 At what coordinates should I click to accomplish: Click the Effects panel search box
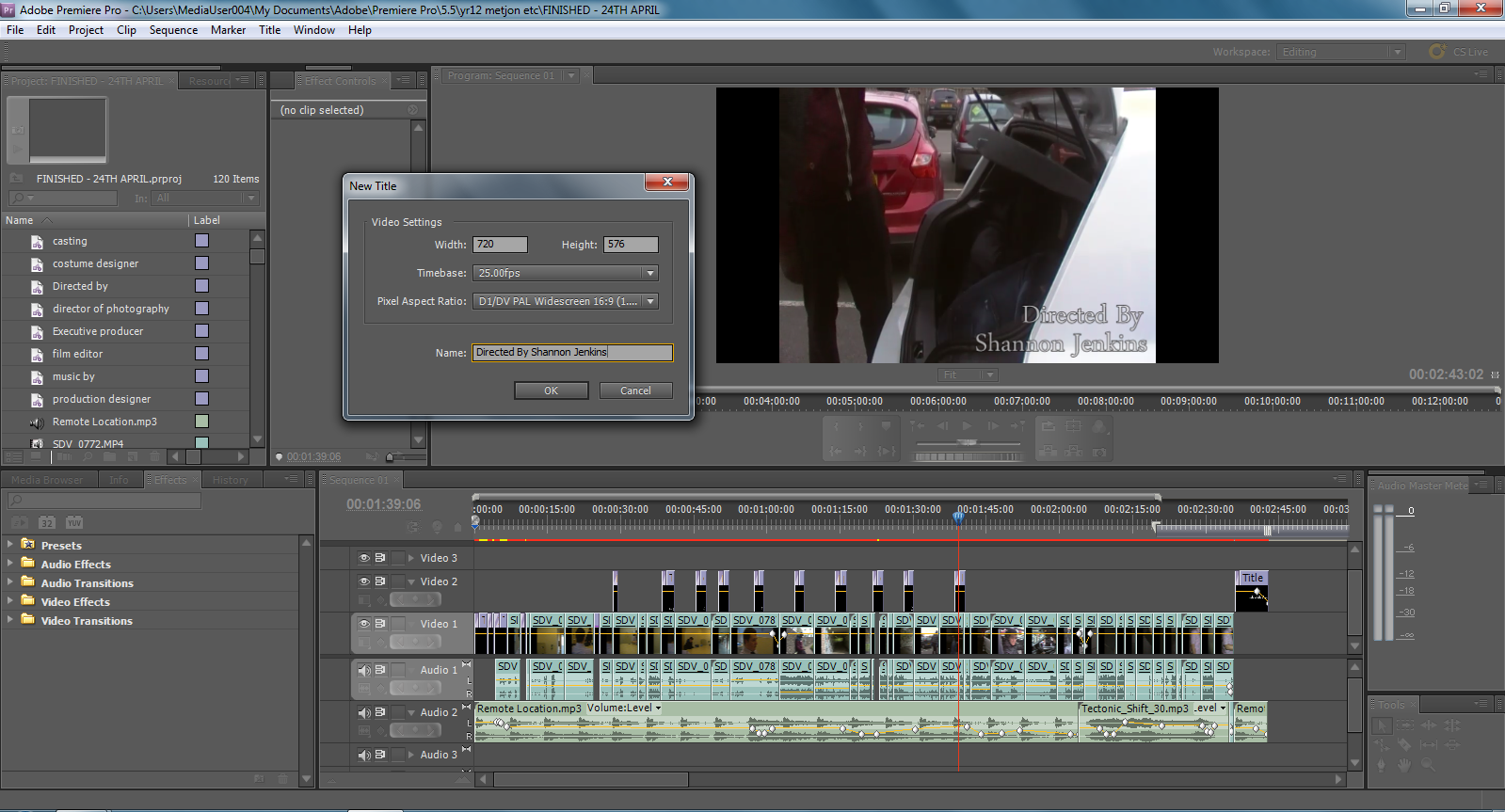[x=104, y=501]
